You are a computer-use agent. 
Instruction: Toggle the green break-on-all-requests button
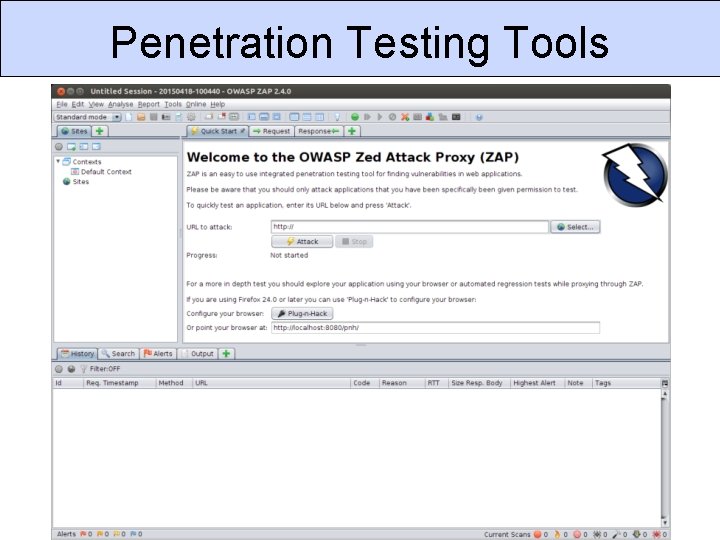(354, 117)
